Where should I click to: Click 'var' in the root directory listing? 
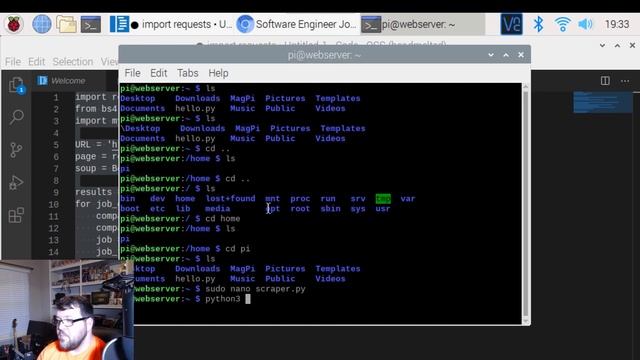pos(408,199)
